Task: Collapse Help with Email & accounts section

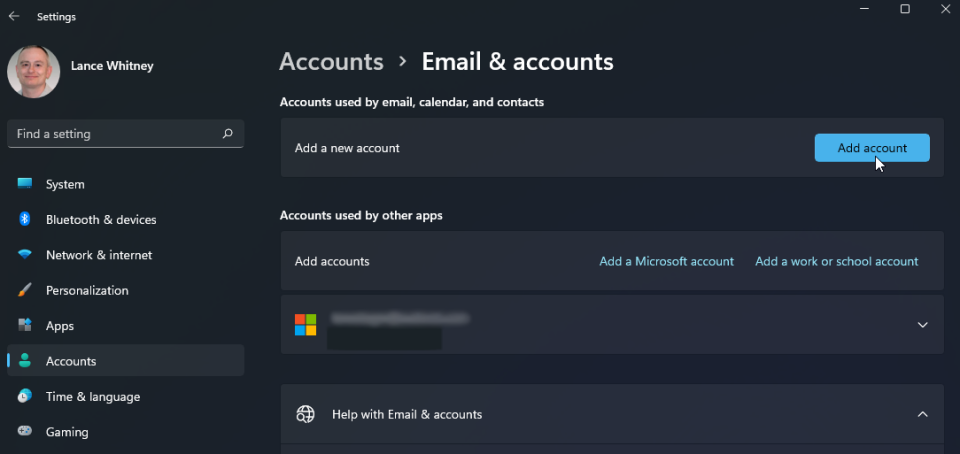Action: [x=923, y=414]
